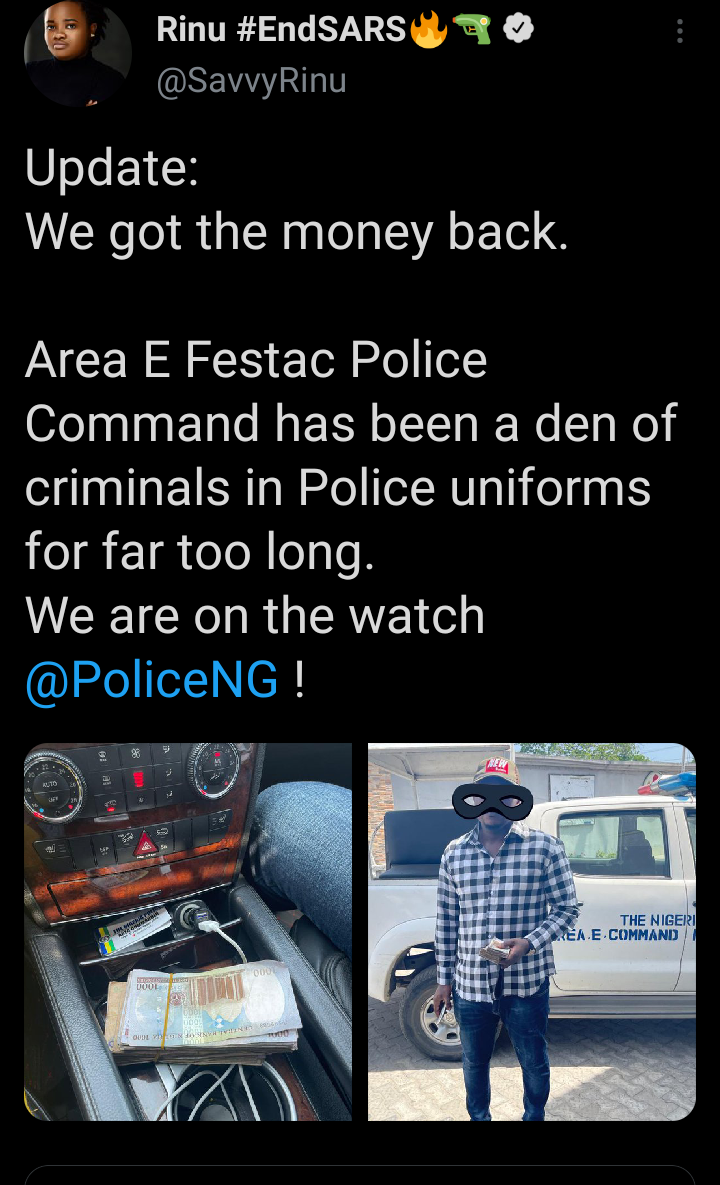
Task: Tap the fire emoji in the display name
Action: [429, 30]
